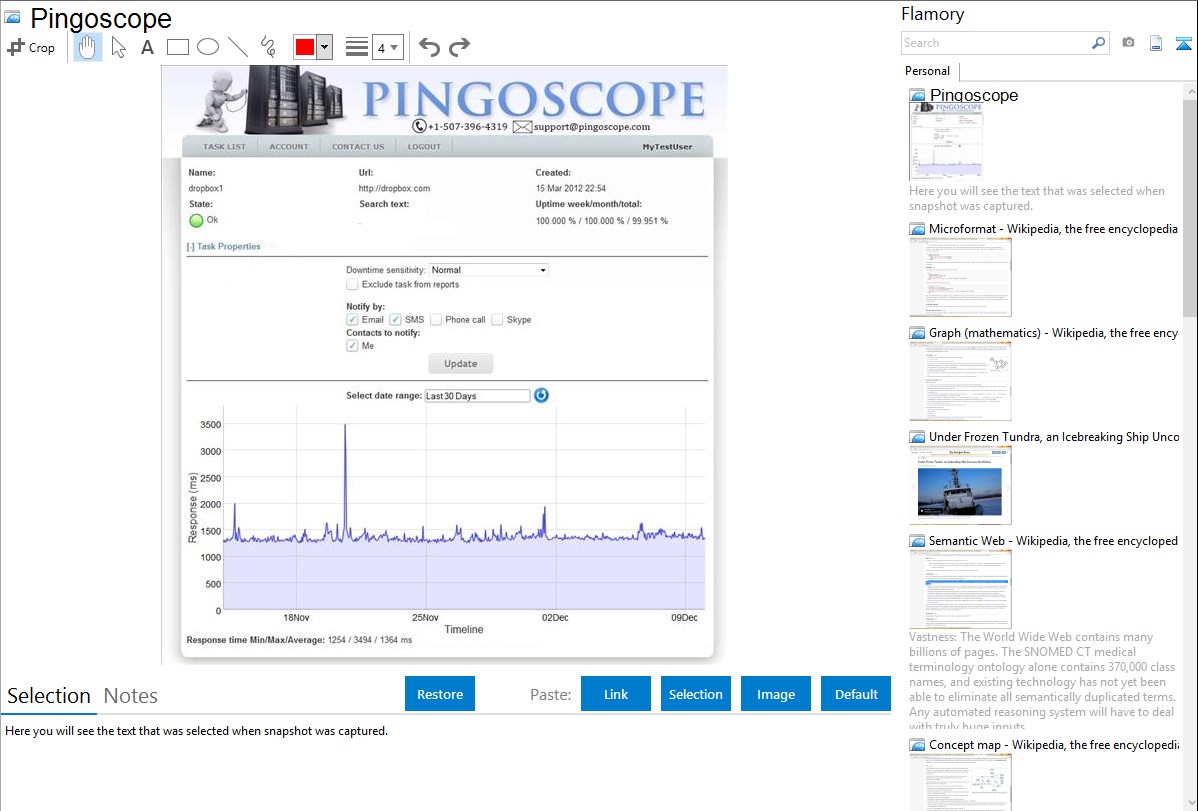The image size is (1198, 811).
Task: Toggle the Exclude task from reports checkbox
Action: (x=352, y=285)
